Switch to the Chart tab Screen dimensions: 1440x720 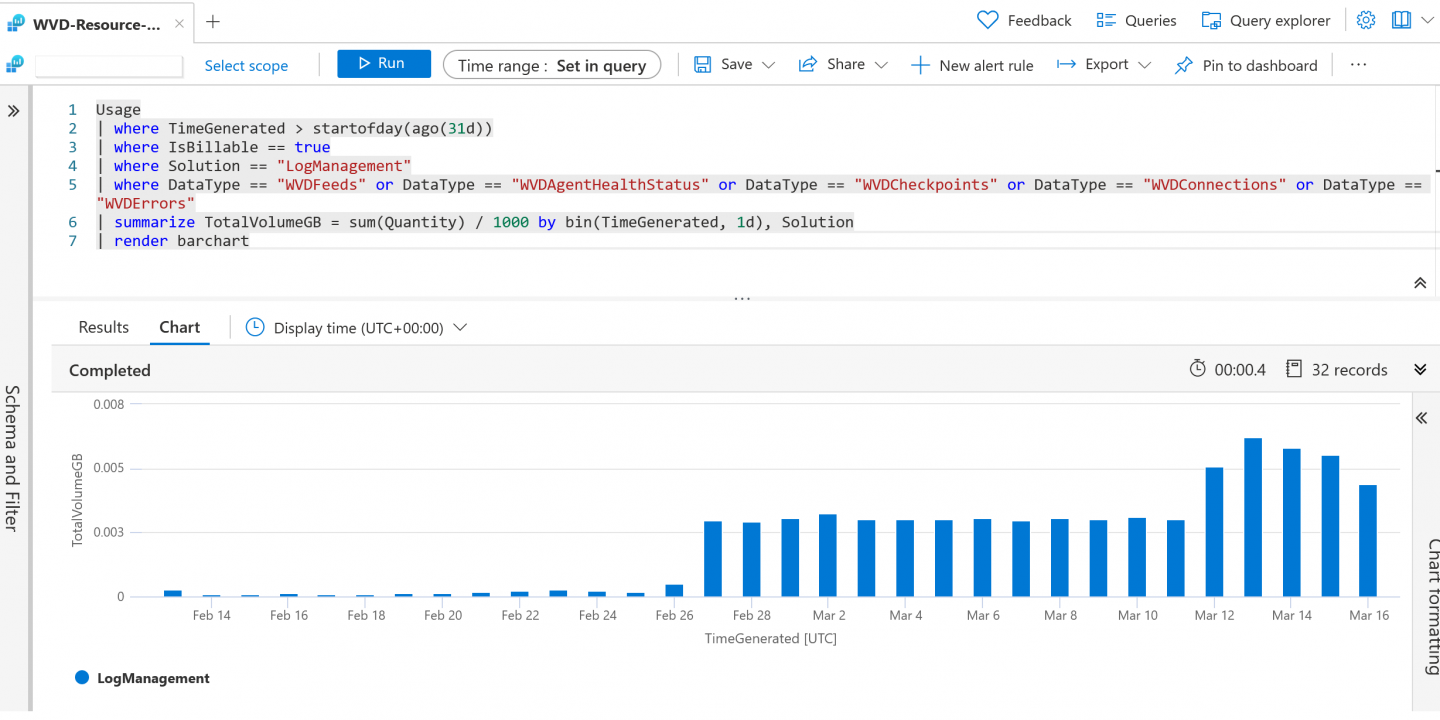[180, 327]
